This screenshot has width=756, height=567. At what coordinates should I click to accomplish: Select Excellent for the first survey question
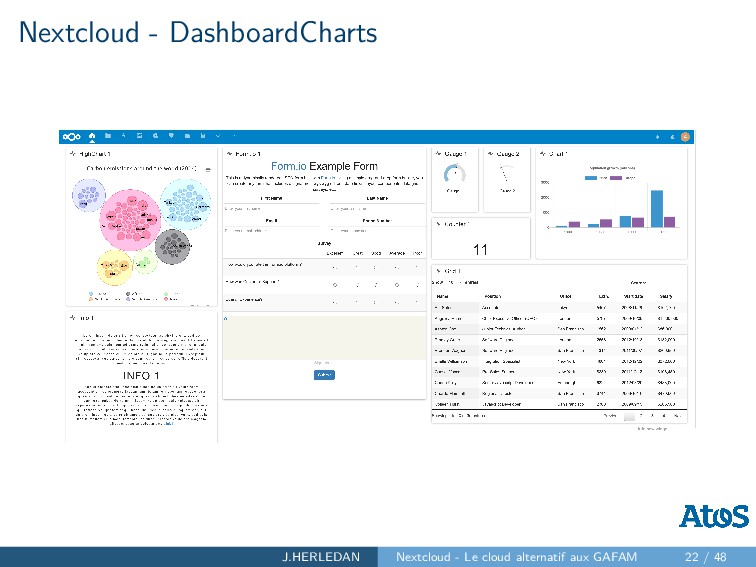click(335, 267)
